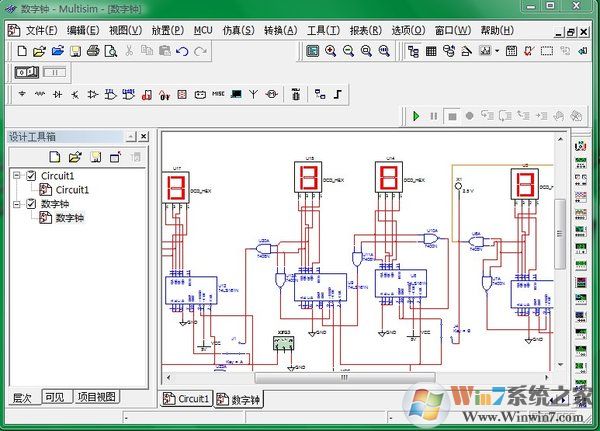Click the Zoom in magnifier icon
This screenshot has height=431, width=600.
coord(331,51)
